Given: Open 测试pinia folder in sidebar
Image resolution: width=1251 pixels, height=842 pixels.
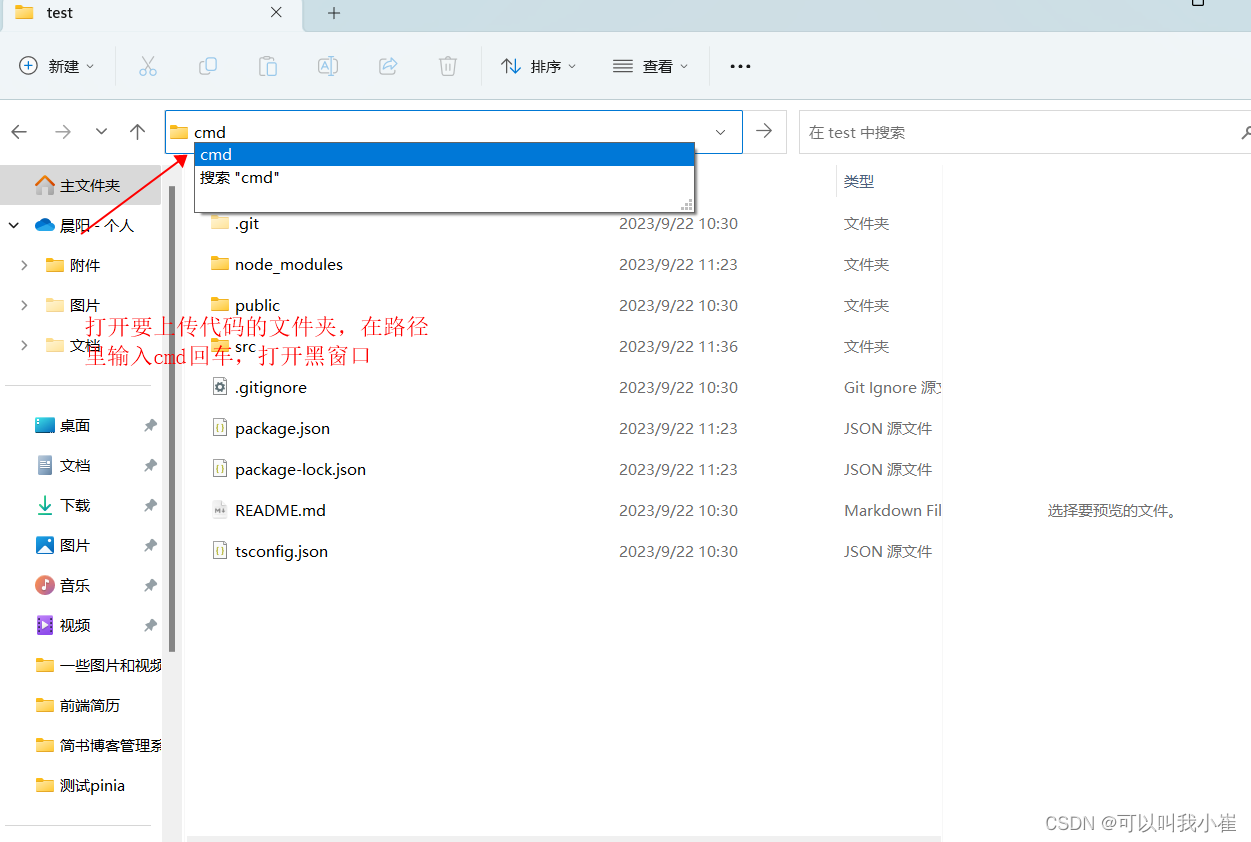Looking at the screenshot, I should 82,785.
